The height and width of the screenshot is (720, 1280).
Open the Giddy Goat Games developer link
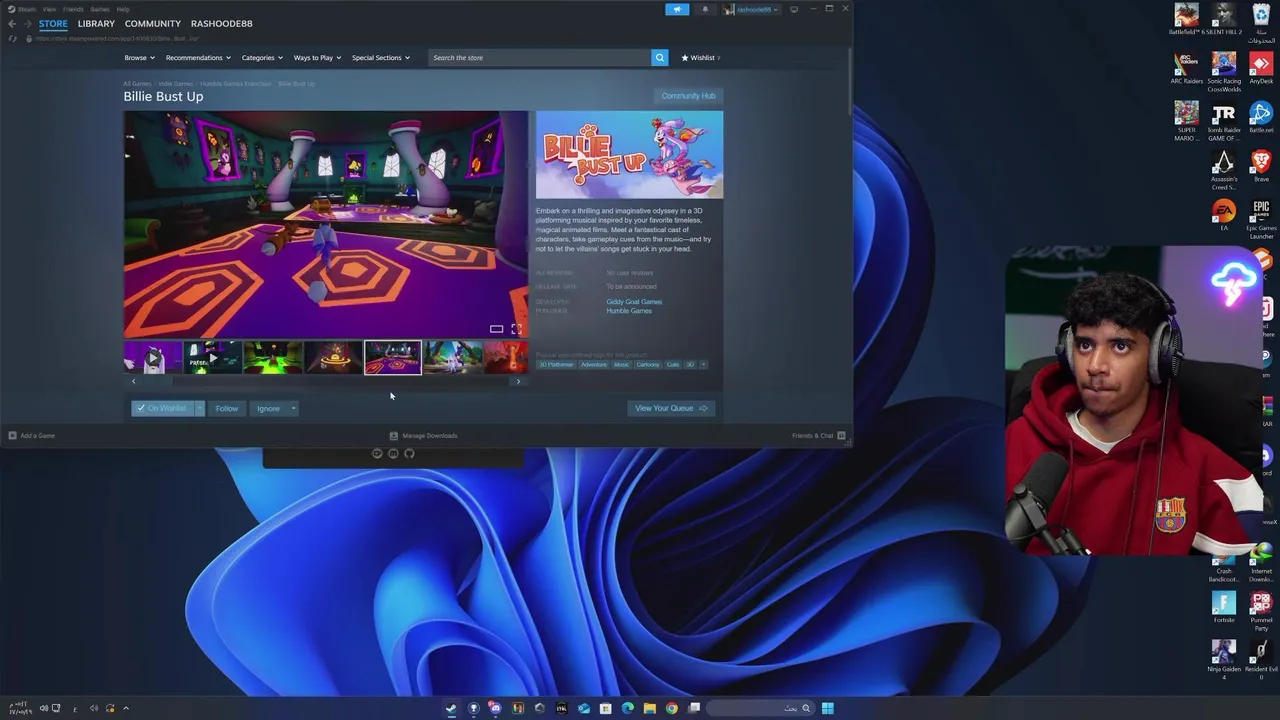[634, 301]
